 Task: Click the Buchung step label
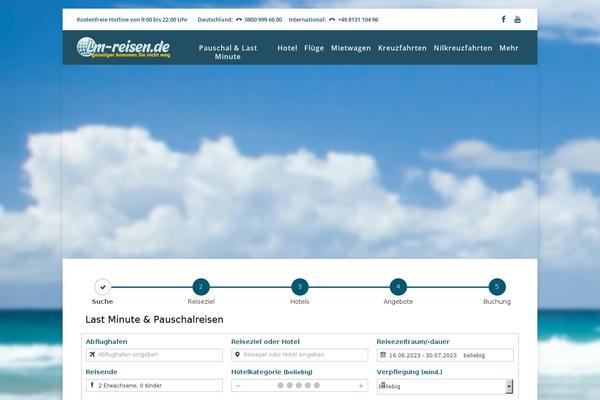click(x=497, y=302)
